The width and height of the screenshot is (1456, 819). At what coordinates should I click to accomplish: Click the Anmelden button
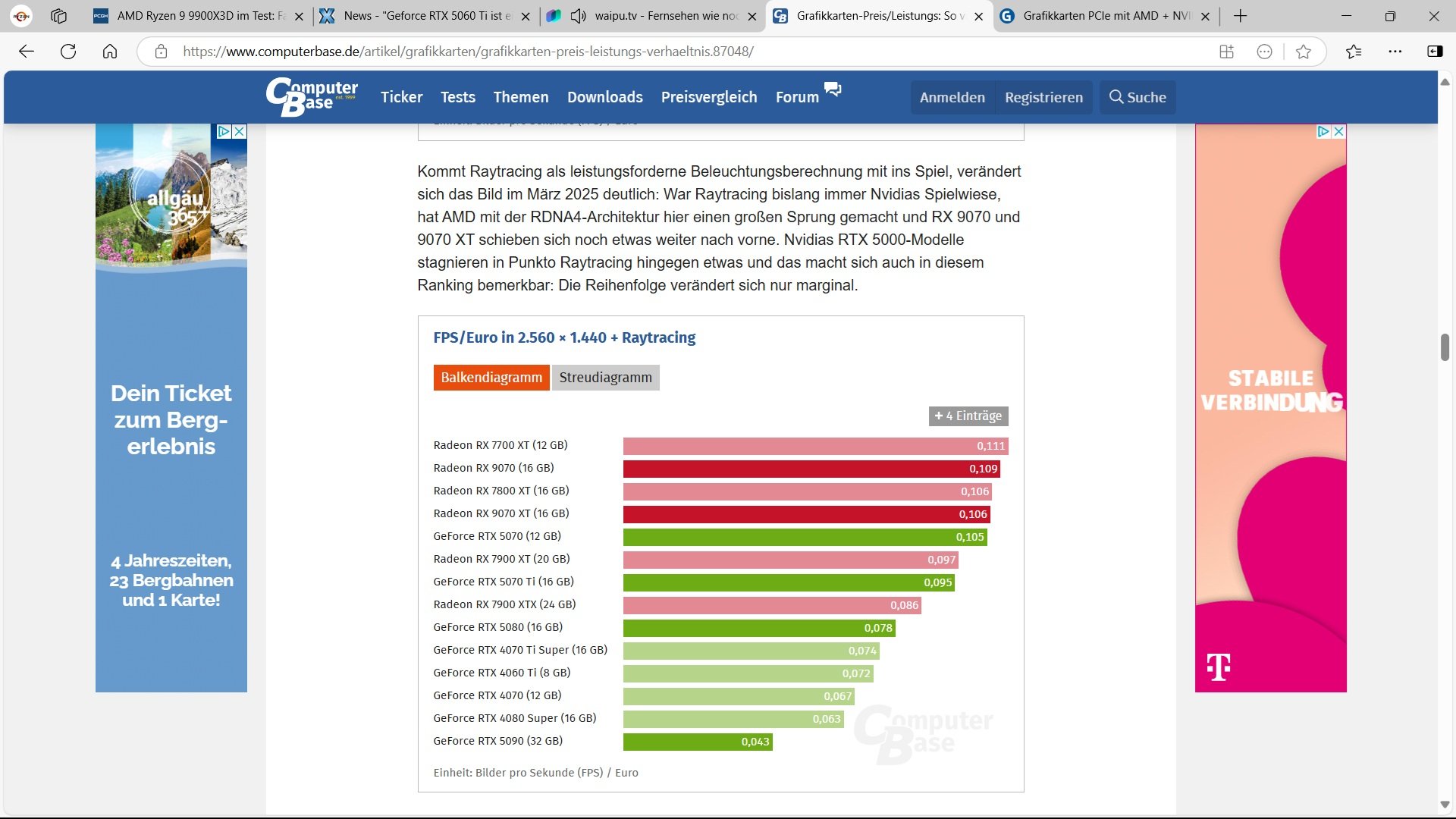point(952,97)
